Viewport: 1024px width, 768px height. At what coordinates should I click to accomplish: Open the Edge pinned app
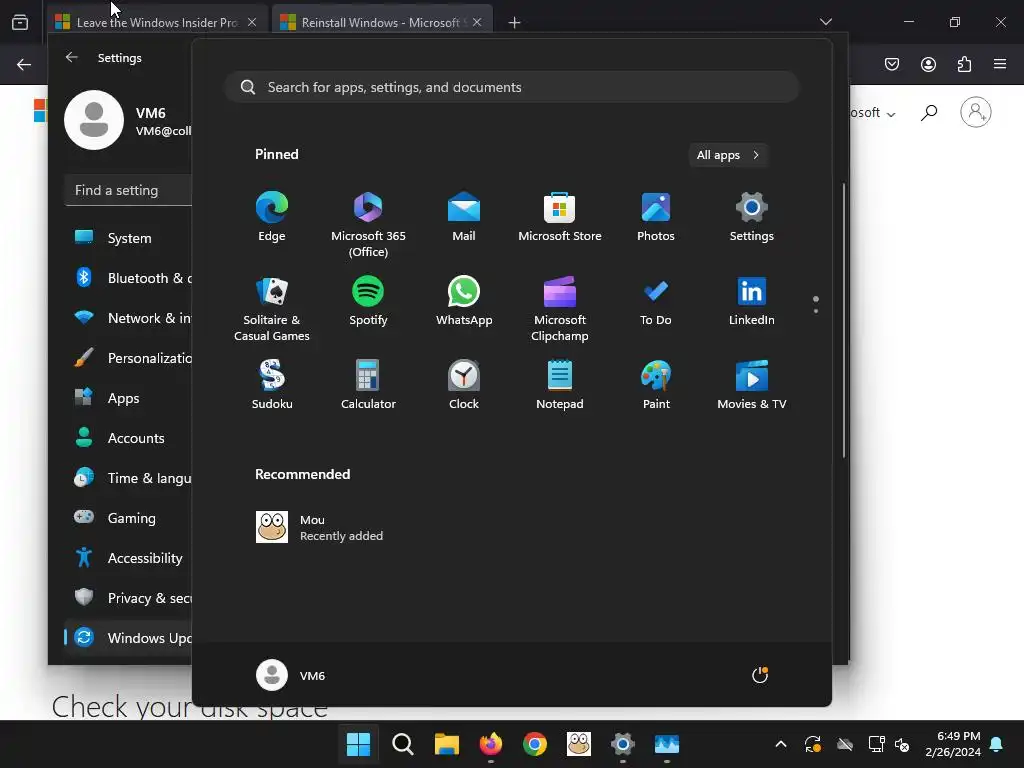coord(272,217)
